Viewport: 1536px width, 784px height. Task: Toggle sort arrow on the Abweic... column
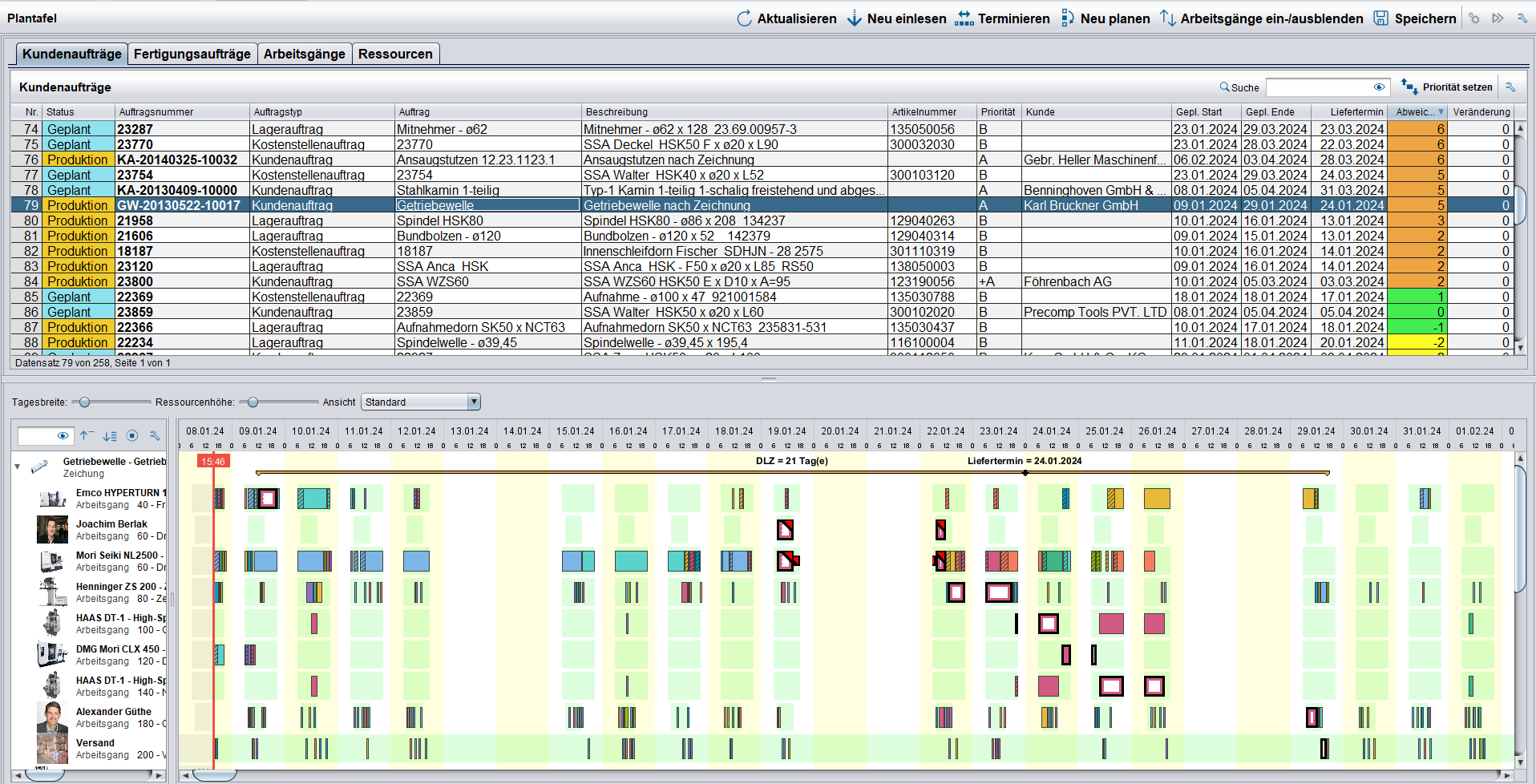coord(1441,111)
